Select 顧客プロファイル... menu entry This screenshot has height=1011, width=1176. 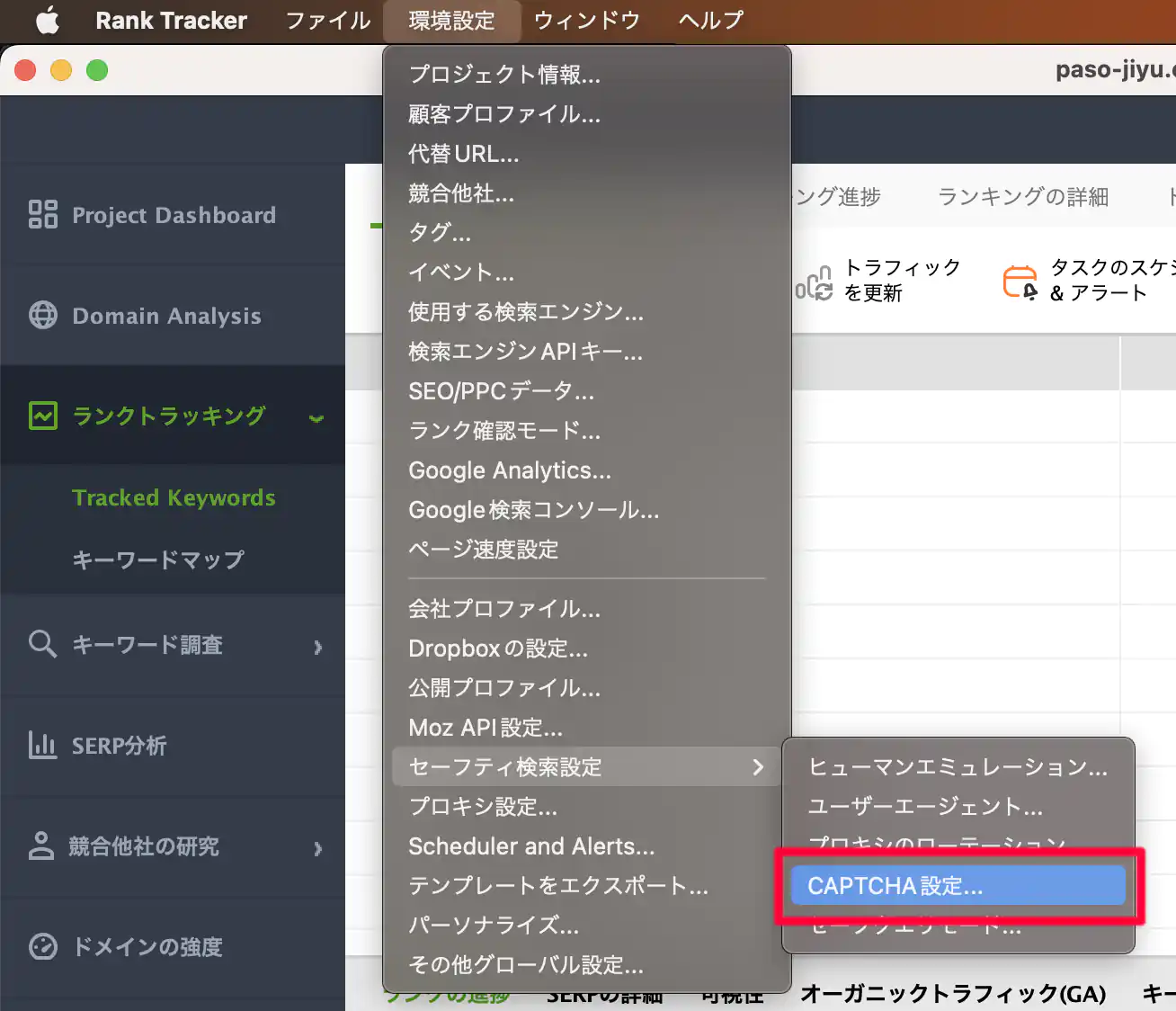pos(587,113)
